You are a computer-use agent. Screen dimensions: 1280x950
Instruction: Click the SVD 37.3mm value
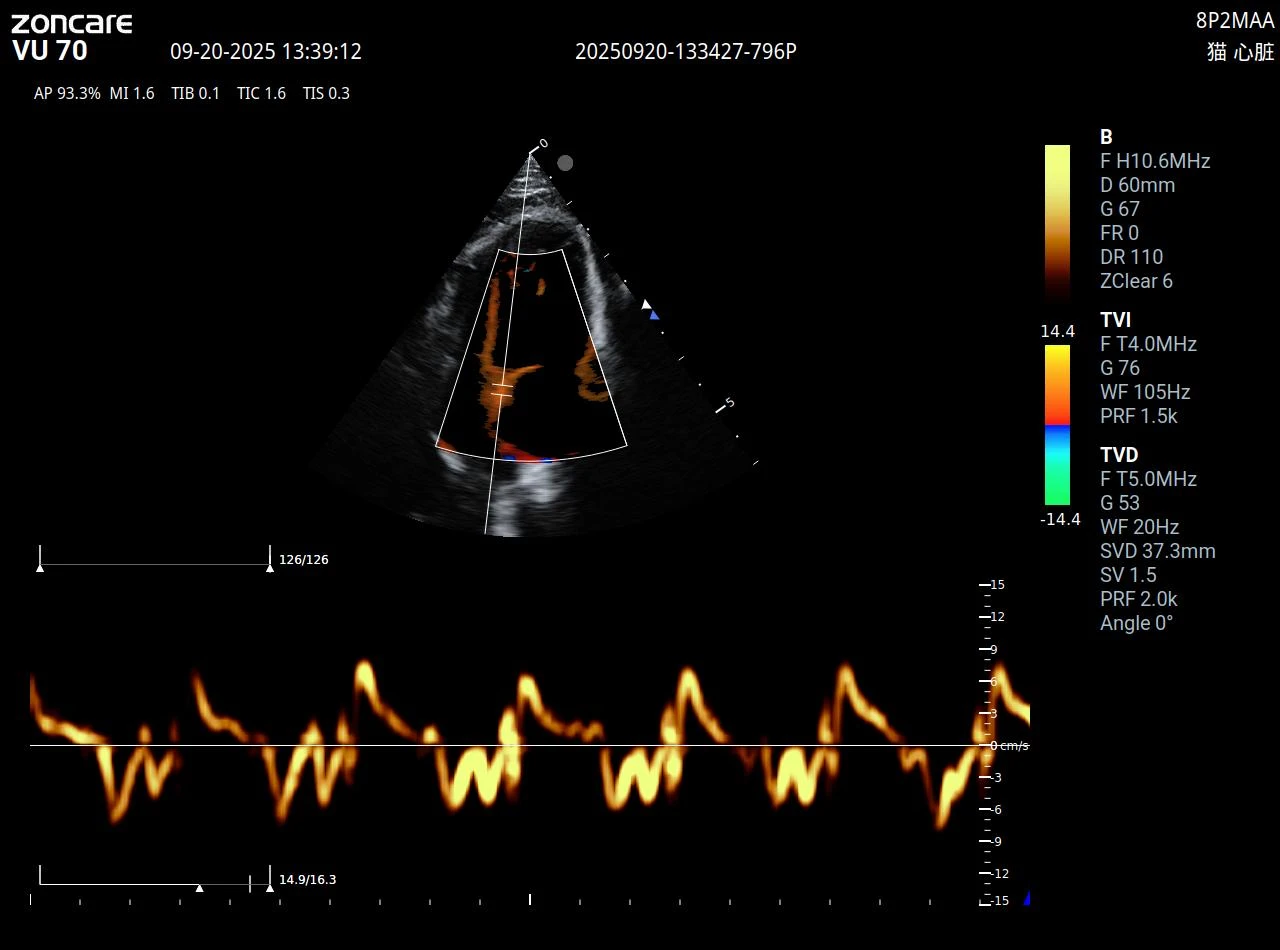1158,551
